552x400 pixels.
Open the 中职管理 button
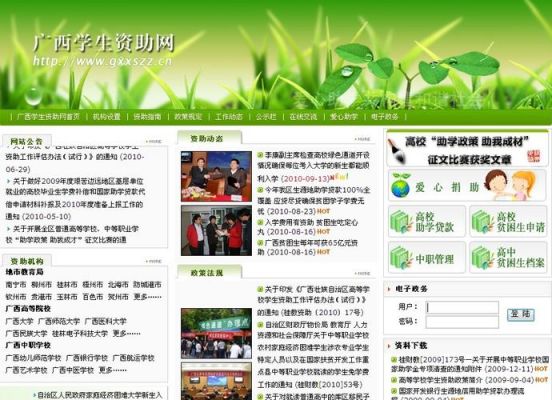[427, 257]
